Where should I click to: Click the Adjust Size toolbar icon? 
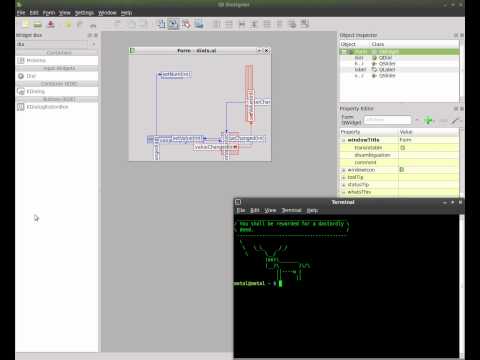point(305,24)
